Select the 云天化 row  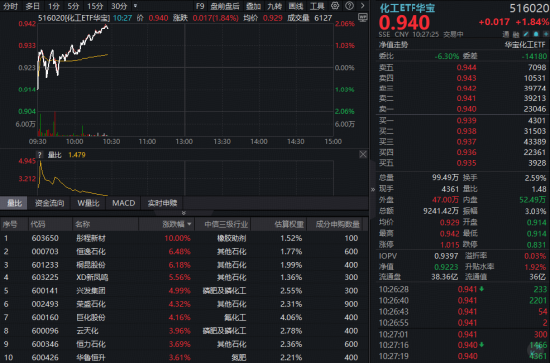click(x=183, y=331)
